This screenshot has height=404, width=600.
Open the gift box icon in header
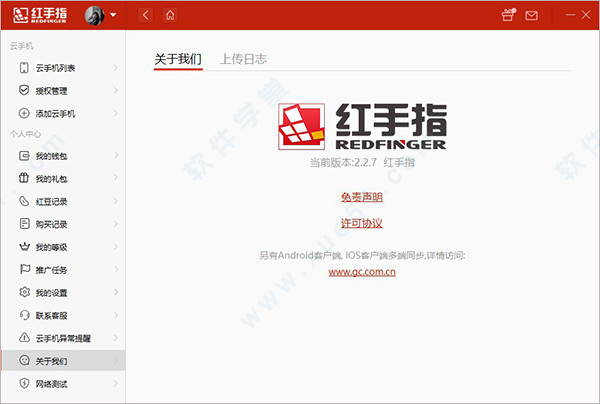tap(508, 15)
